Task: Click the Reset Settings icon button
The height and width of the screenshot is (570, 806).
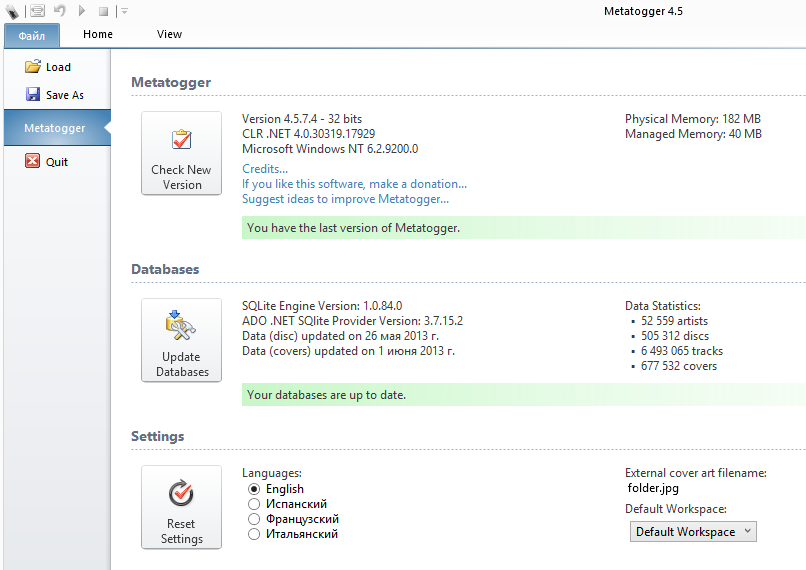Action: 181,507
